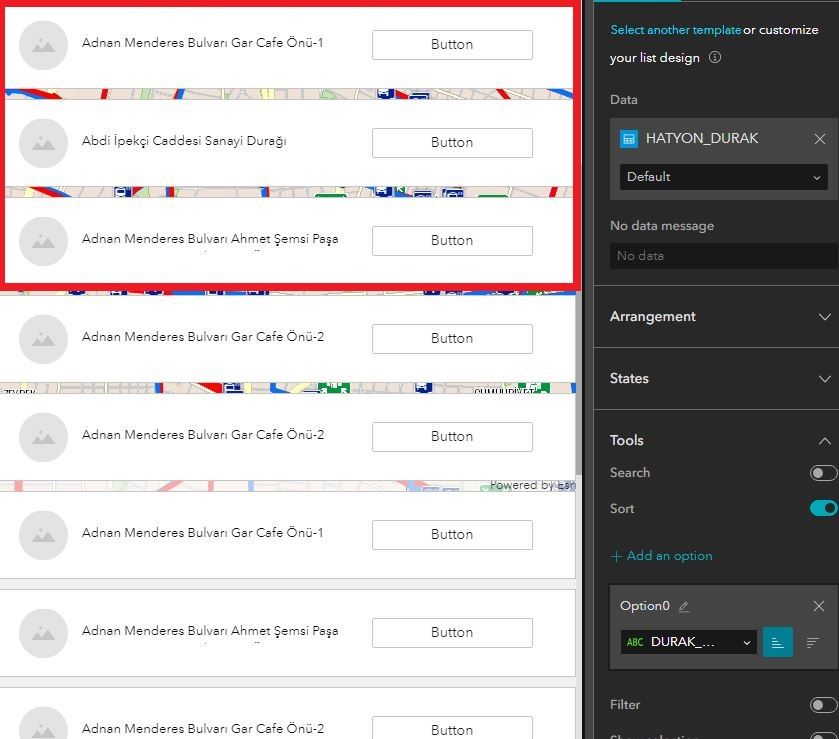Delete the Option0 sort option
Viewport: 839px width, 739px height.
coord(818,606)
